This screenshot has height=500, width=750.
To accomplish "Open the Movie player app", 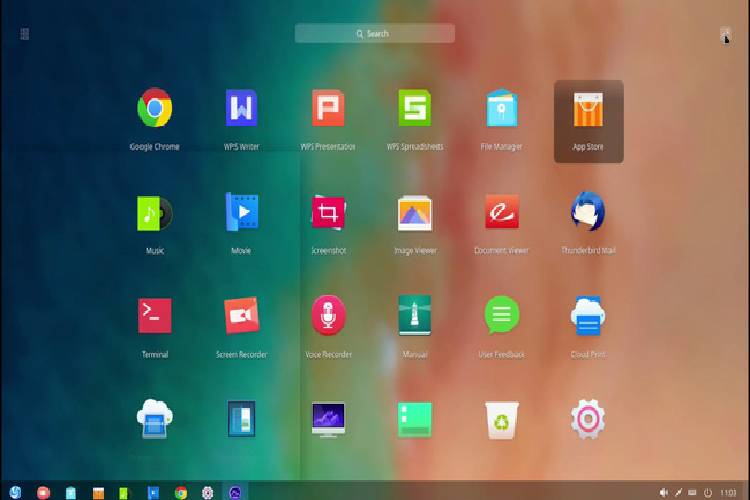I will coord(242,211).
